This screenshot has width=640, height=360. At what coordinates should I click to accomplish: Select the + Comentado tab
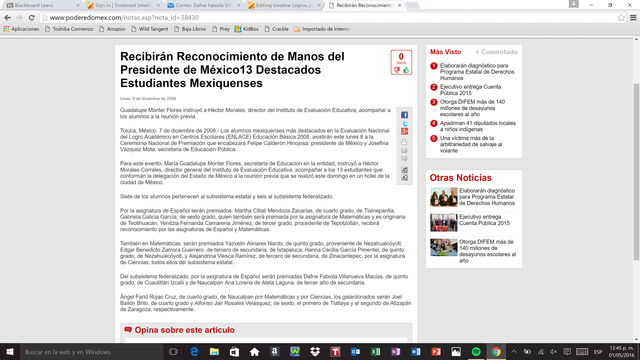coord(496,52)
